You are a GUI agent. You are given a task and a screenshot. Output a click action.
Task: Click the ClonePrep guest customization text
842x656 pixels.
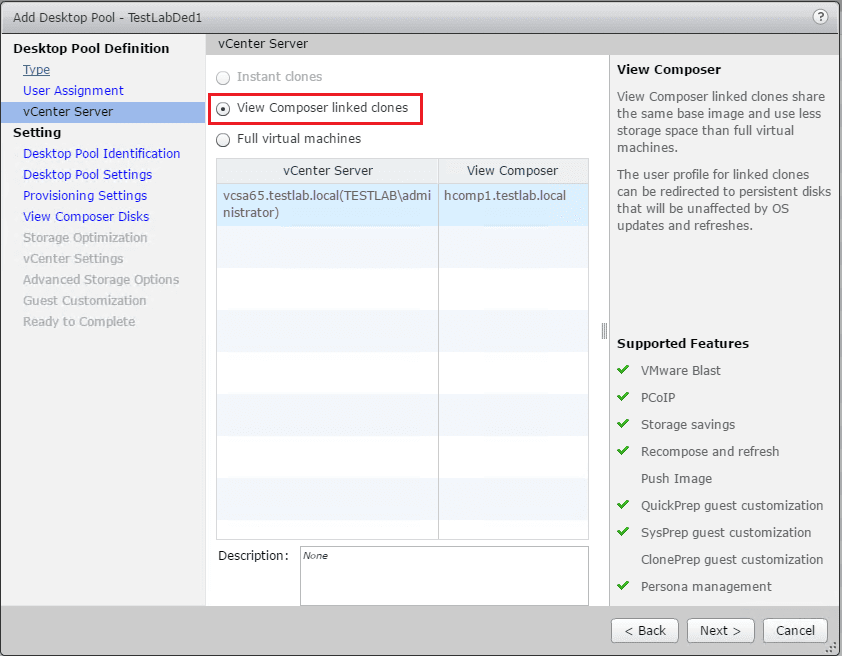point(732,559)
